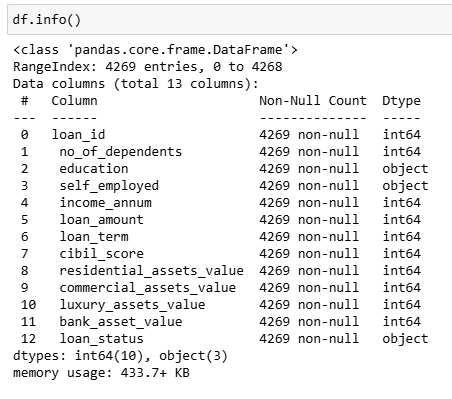Viewport: 452px width, 399px height.
Task: Click the 'Column' header text
Action: pos(74,101)
